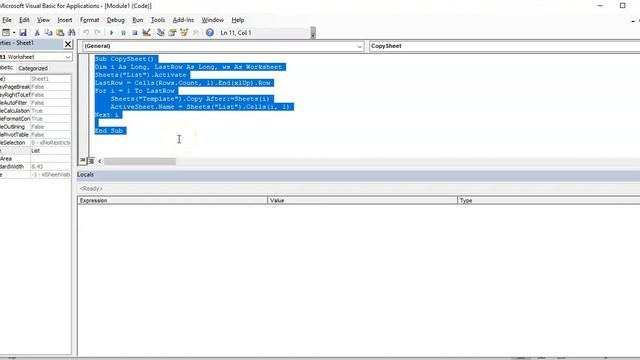This screenshot has height=360, width=640.
Task: Close the Properties - Sheet1 panel
Action: 68,44
